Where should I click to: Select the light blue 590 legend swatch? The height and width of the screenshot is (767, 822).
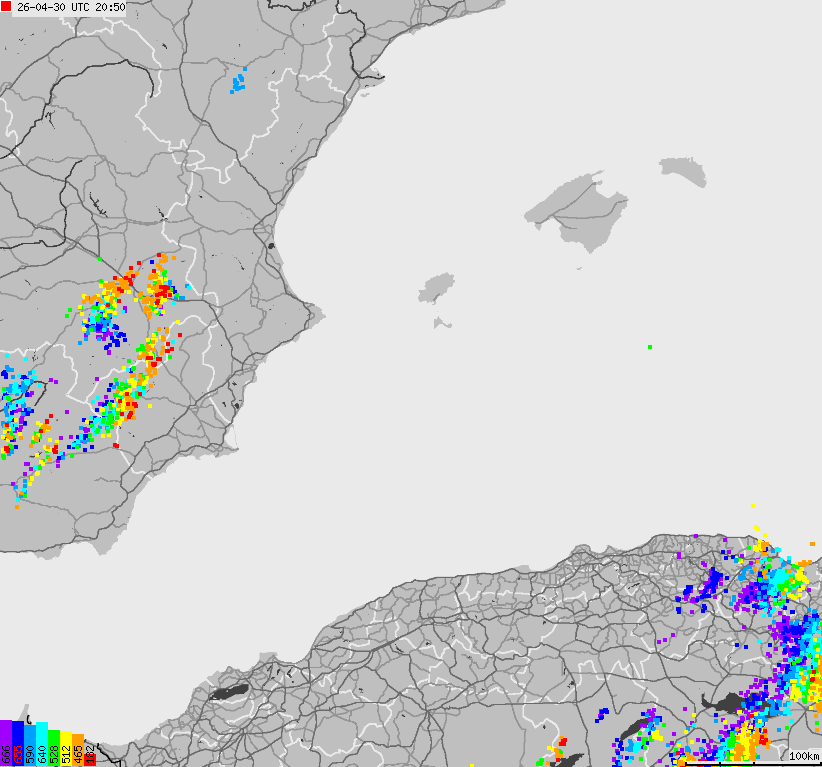coord(30,750)
